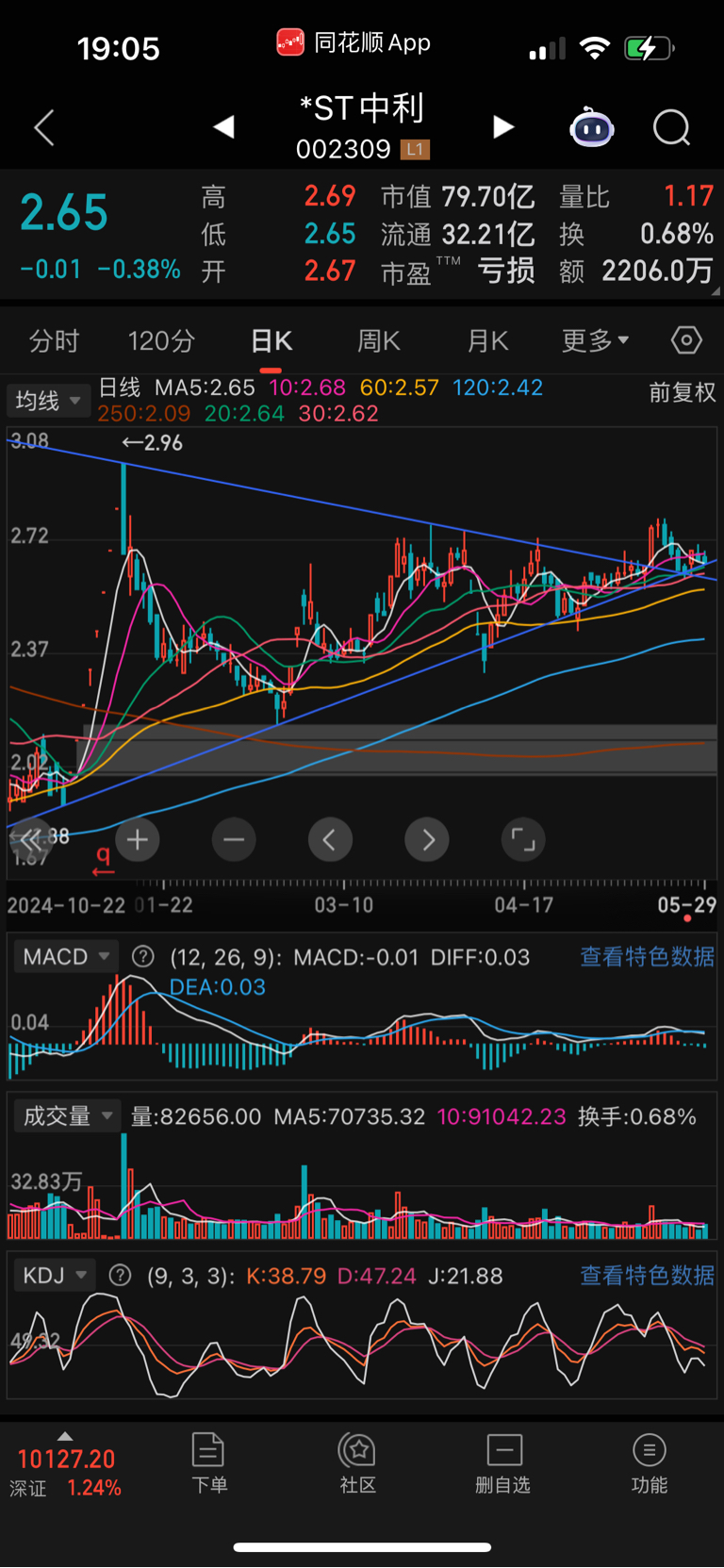The height and width of the screenshot is (1568, 724).
Task: Go to next stock with right triangle
Action: pos(503,126)
